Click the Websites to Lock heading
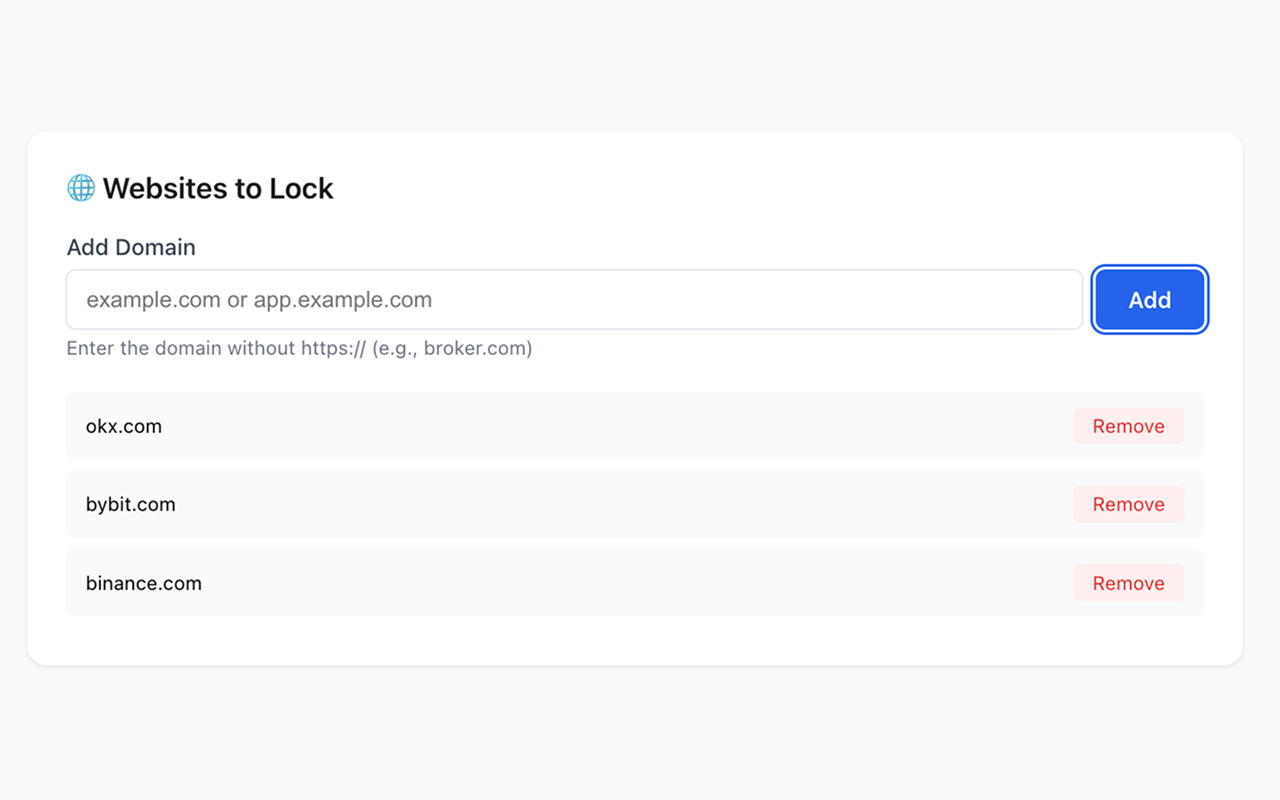 (x=218, y=188)
